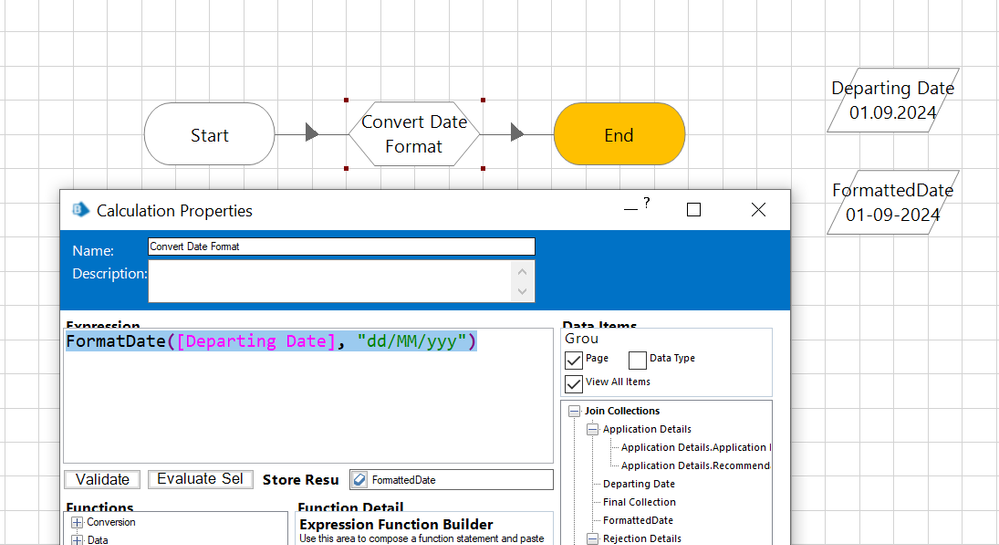The width and height of the screenshot is (999, 545).
Task: Click the help question mark in title bar
Action: tap(647, 203)
